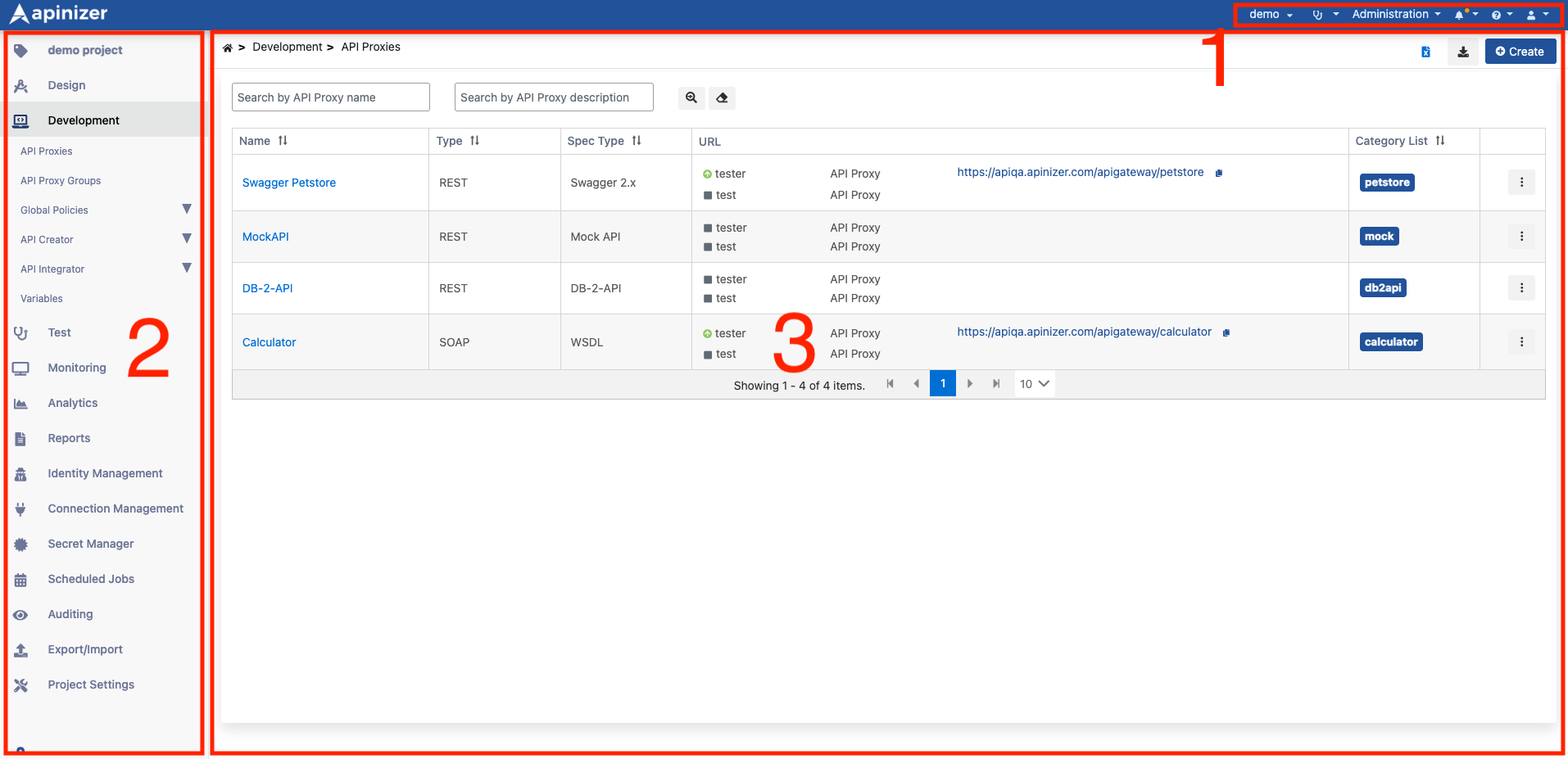This screenshot has height=759, width=1568.
Task: Open the Calculator API proxy link
Action: coord(269,342)
